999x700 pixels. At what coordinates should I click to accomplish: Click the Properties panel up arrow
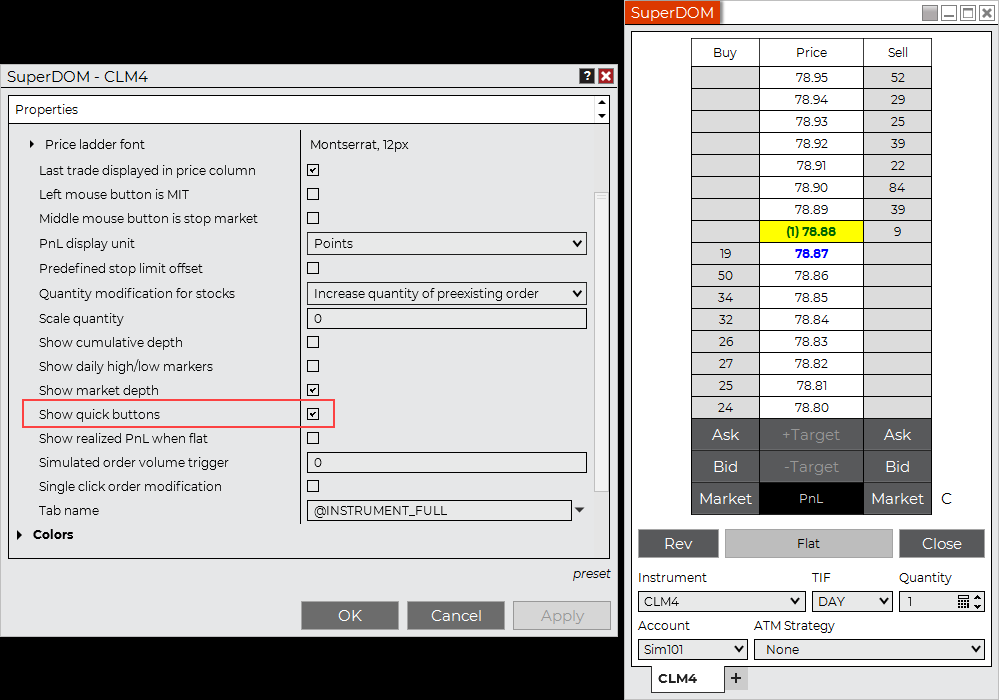601,103
